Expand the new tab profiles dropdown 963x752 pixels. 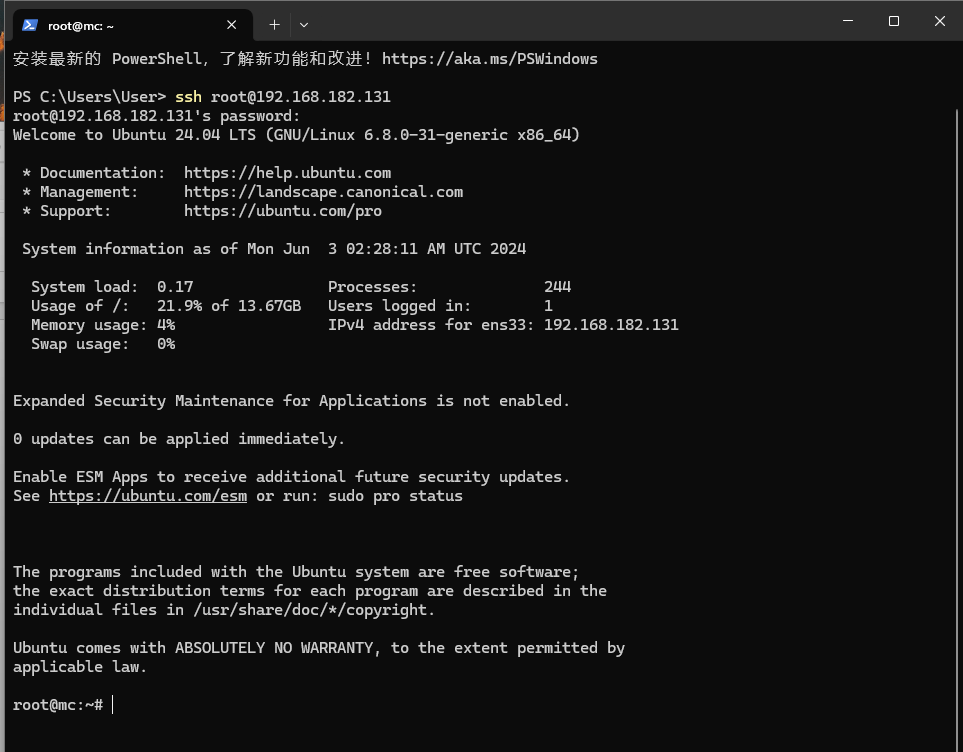click(304, 25)
